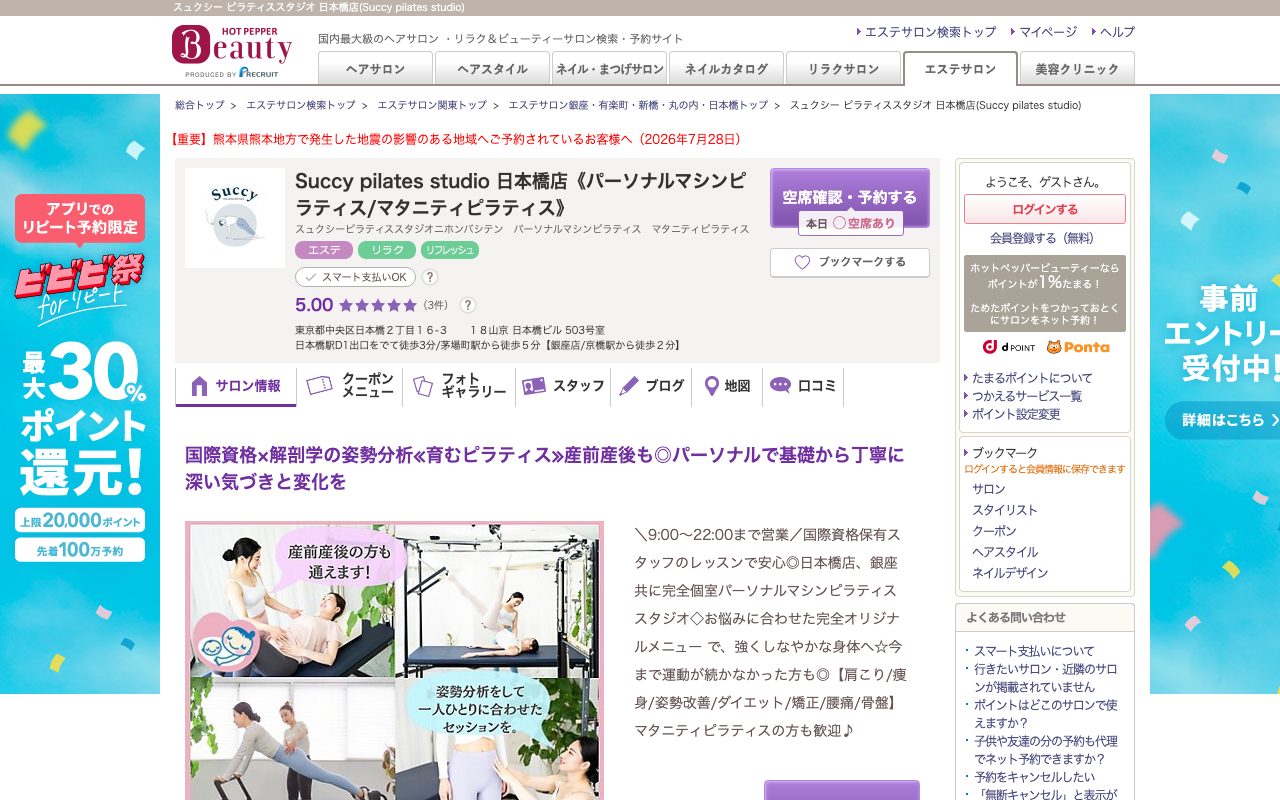The width and height of the screenshot is (1280, 800).
Task: Click ブックマーク heading link
Action: 1005,453
